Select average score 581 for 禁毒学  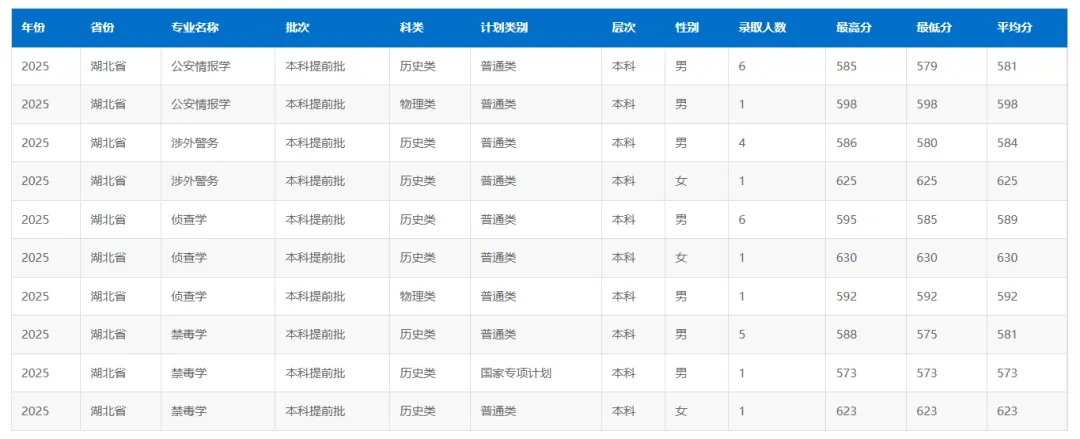tap(1007, 334)
